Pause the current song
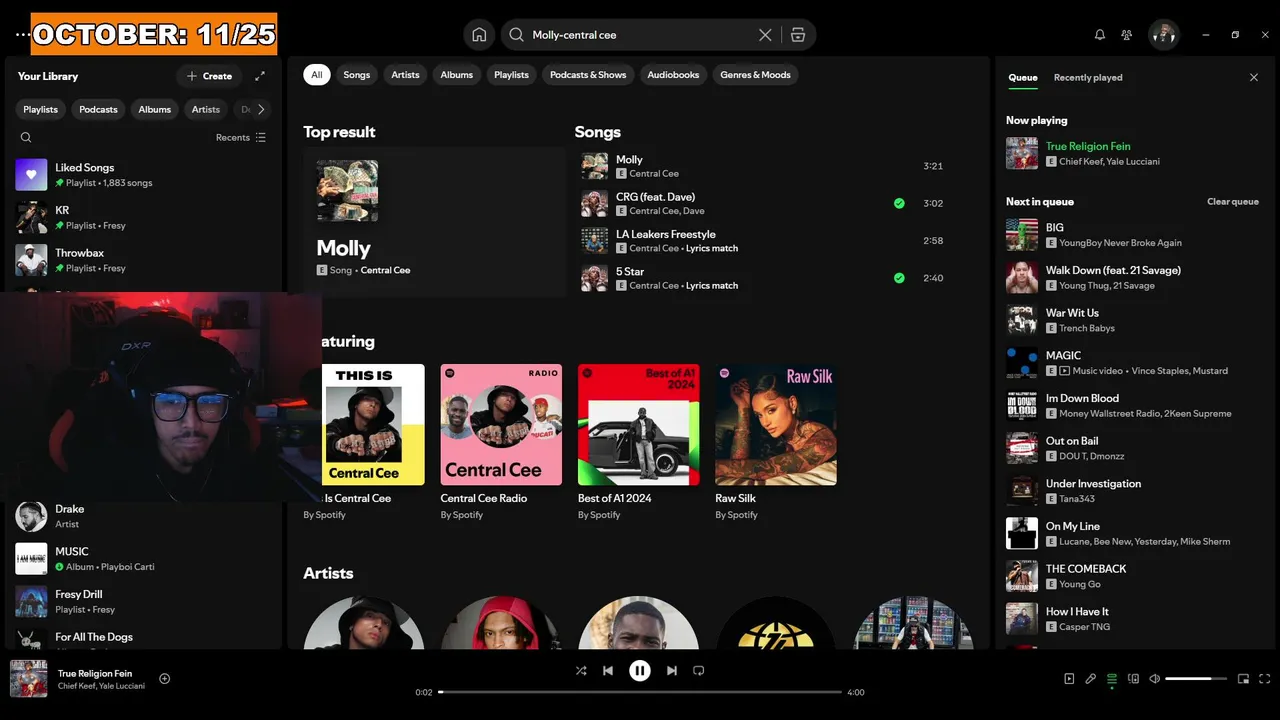Image resolution: width=1280 pixels, height=720 pixels. [x=640, y=671]
